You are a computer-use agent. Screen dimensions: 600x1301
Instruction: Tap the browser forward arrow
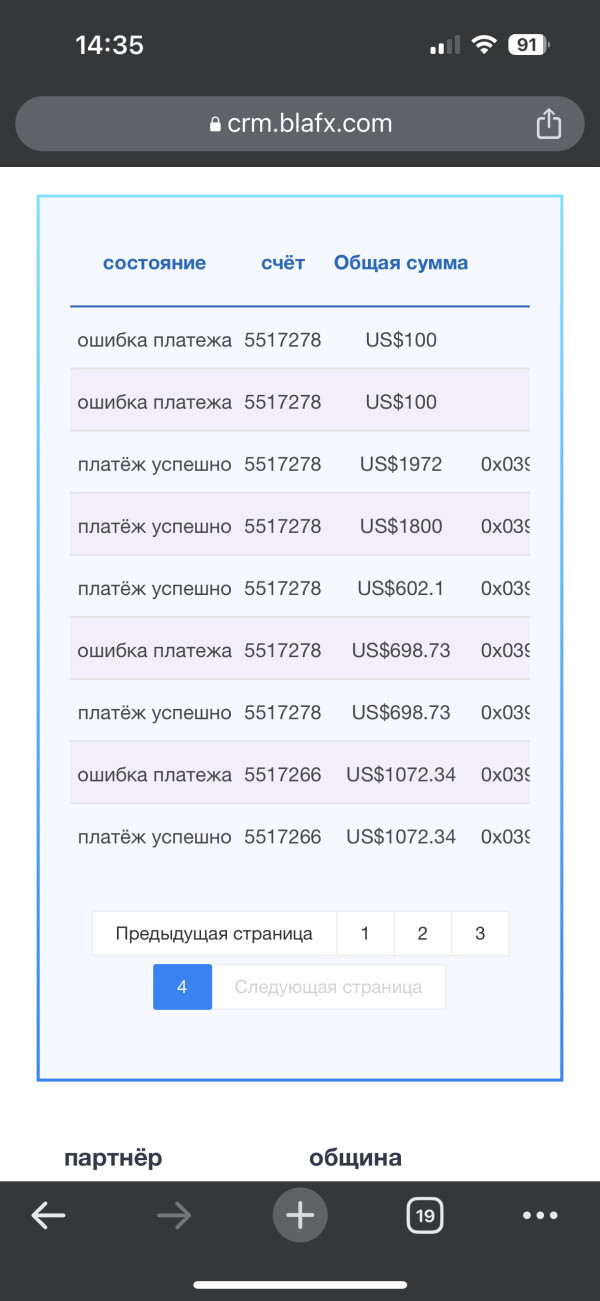coord(174,1215)
